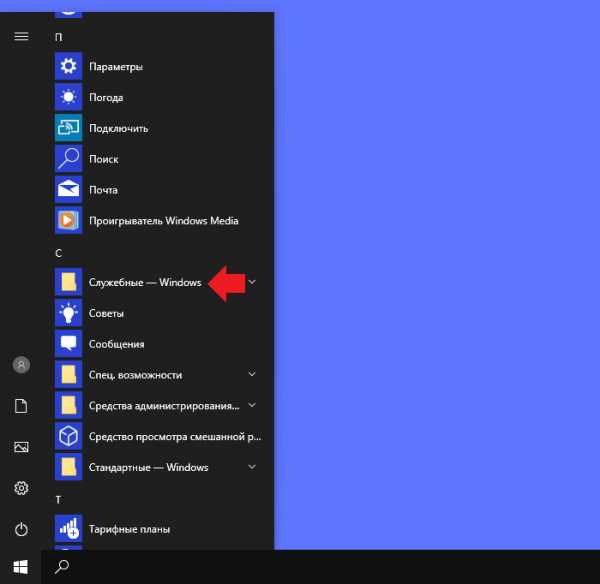The width and height of the screenshot is (600, 584).
Task: Click the Стандартные — Windows folder icon
Action: coord(68,467)
